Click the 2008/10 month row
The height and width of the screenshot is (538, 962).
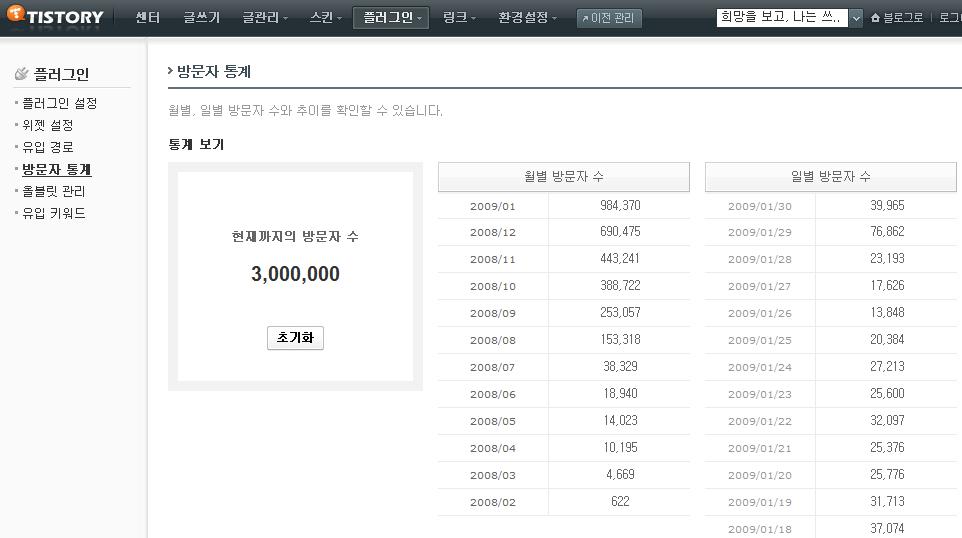coord(564,286)
